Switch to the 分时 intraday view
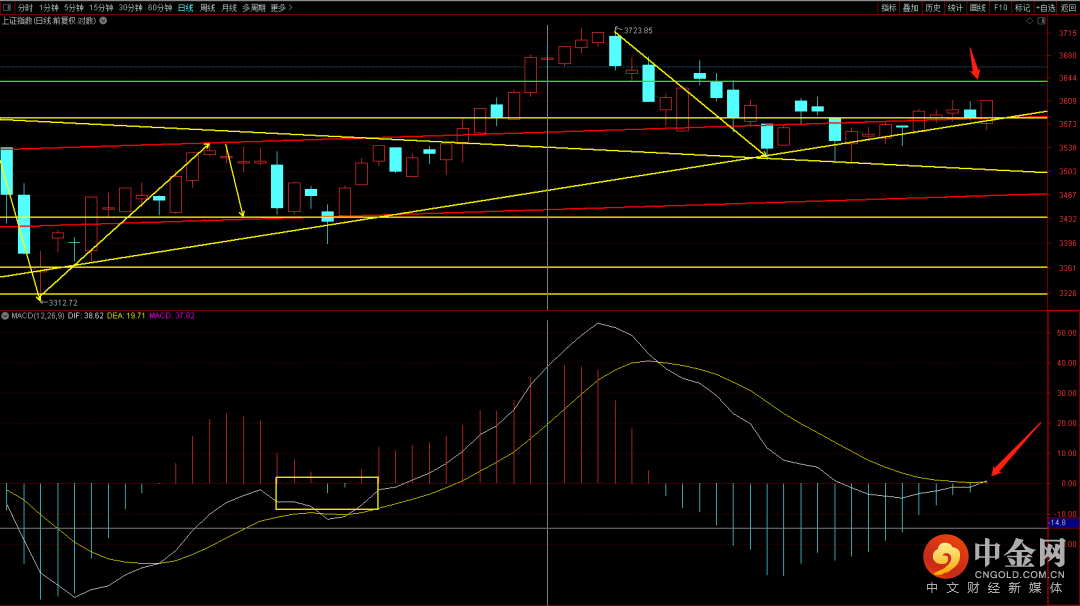 pyautogui.click(x=25, y=7)
